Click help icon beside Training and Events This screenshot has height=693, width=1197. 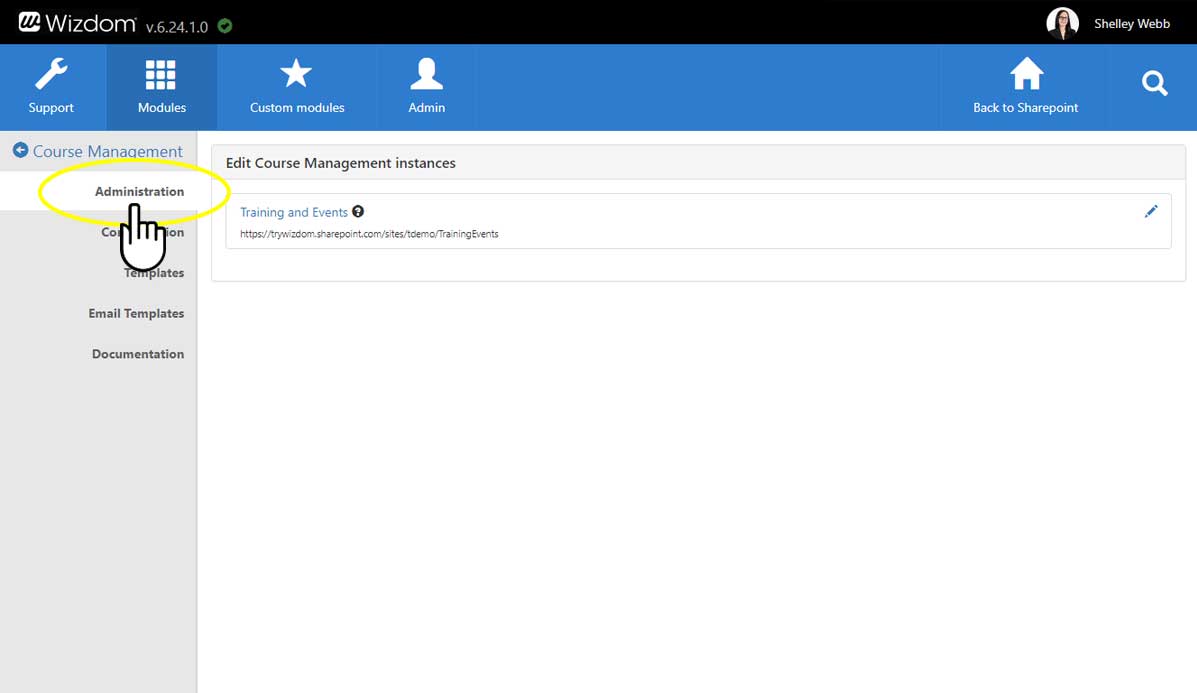pyautogui.click(x=358, y=212)
